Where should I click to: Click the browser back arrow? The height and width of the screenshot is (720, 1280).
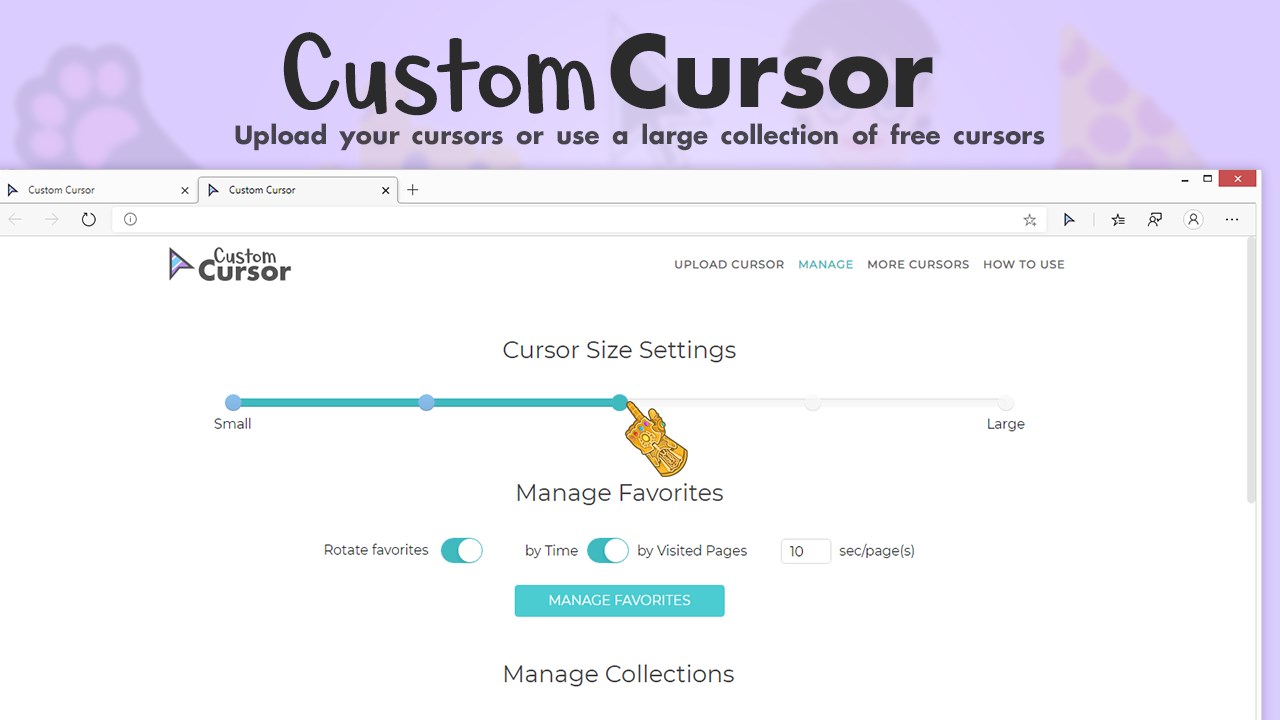(x=15, y=219)
